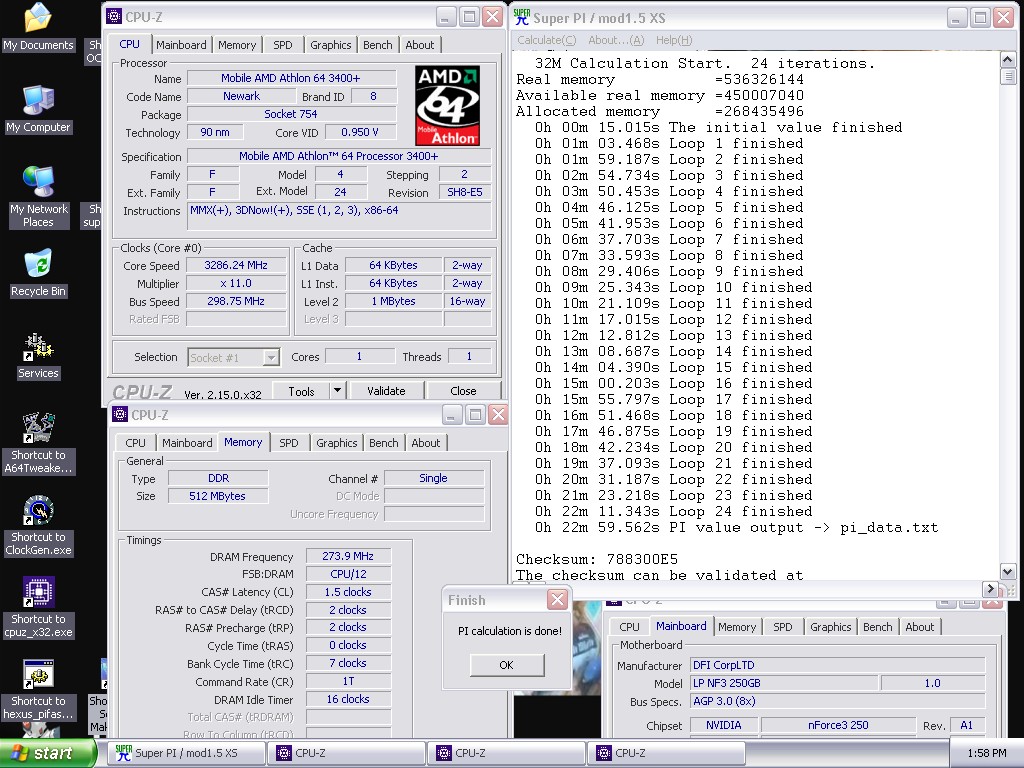Click the Checksum: 788300E5 line
The image size is (1024, 768).
(597, 560)
